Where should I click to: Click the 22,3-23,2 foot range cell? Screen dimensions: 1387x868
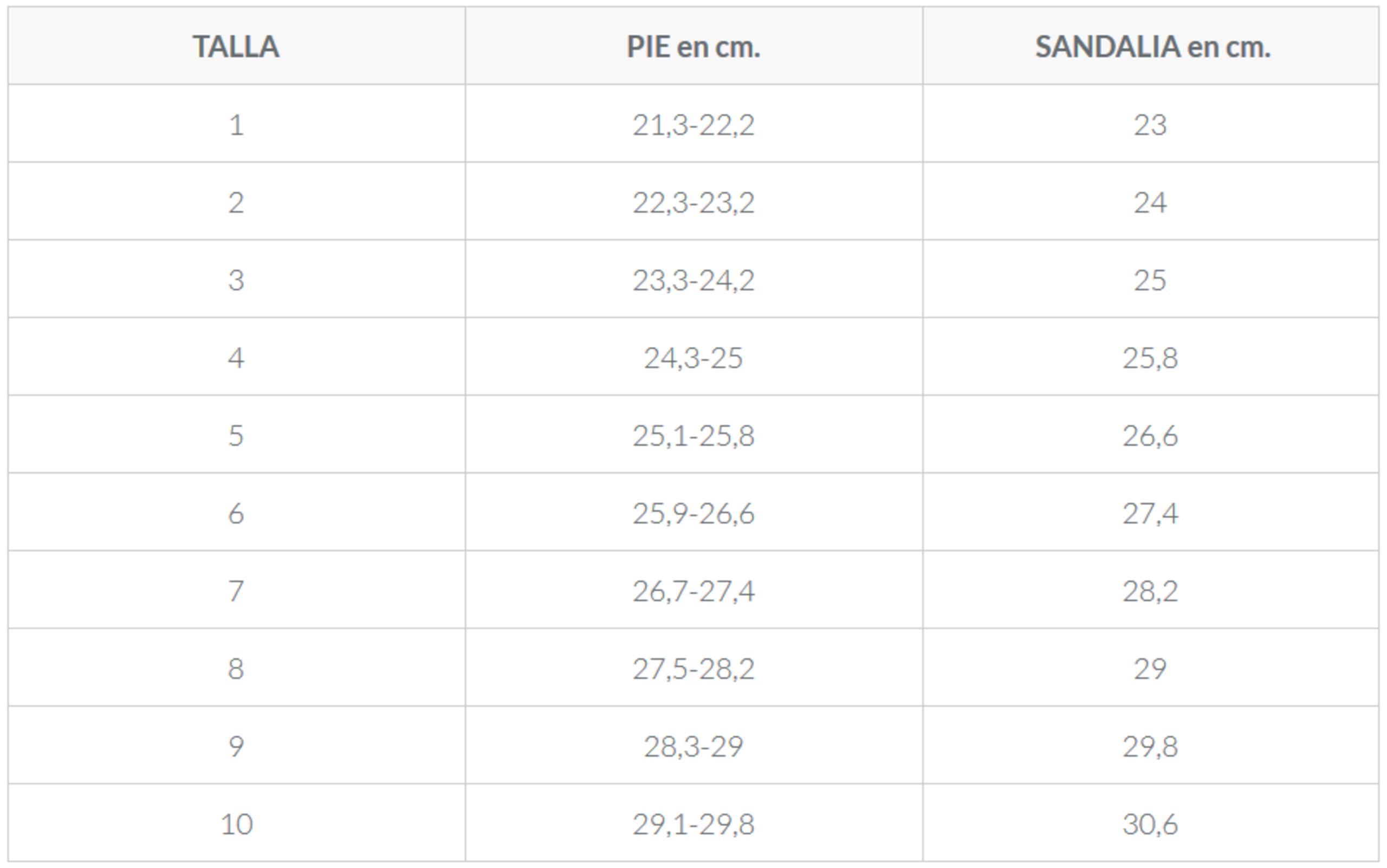[x=693, y=202]
